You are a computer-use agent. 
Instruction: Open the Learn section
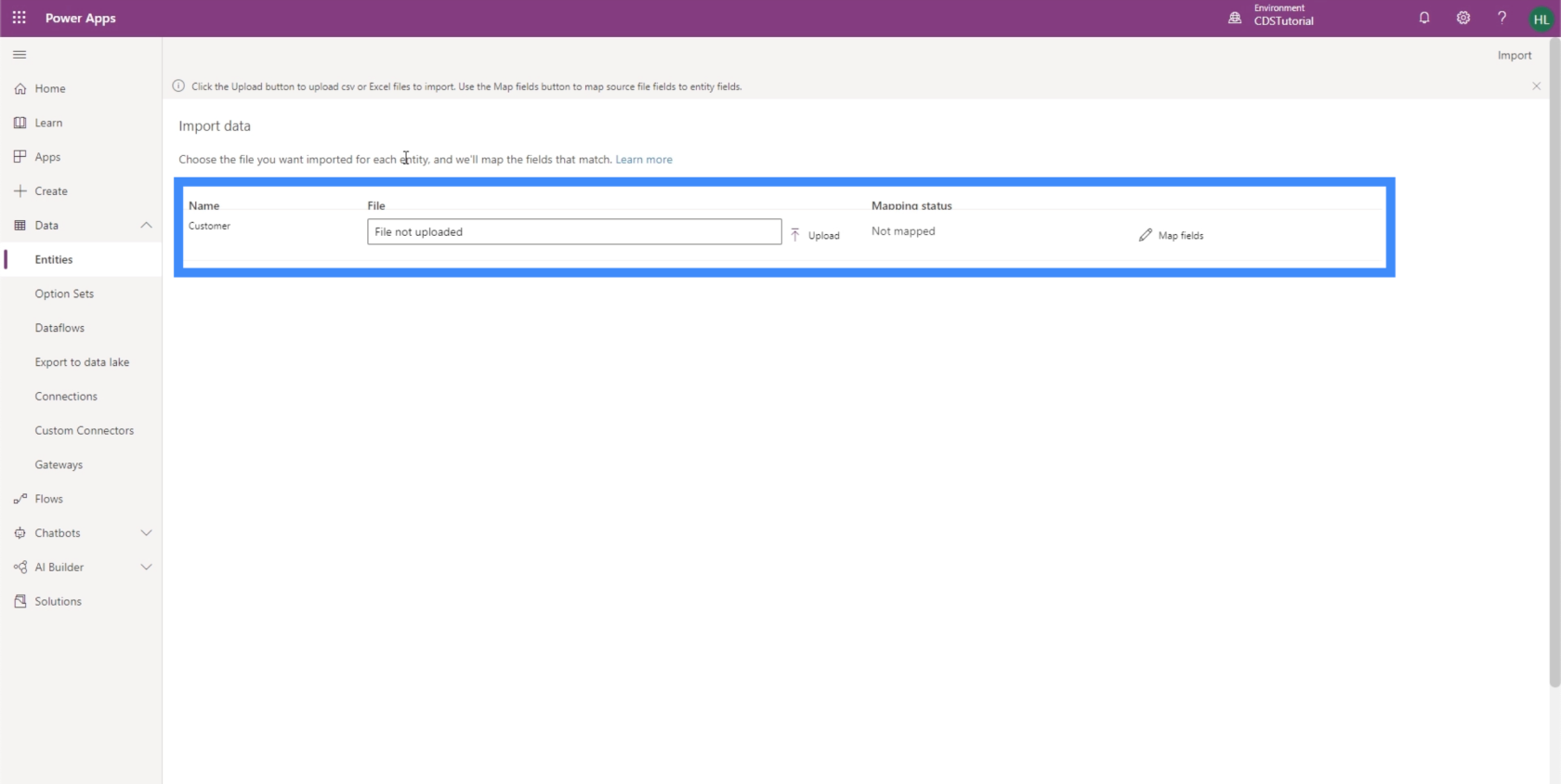click(x=48, y=123)
